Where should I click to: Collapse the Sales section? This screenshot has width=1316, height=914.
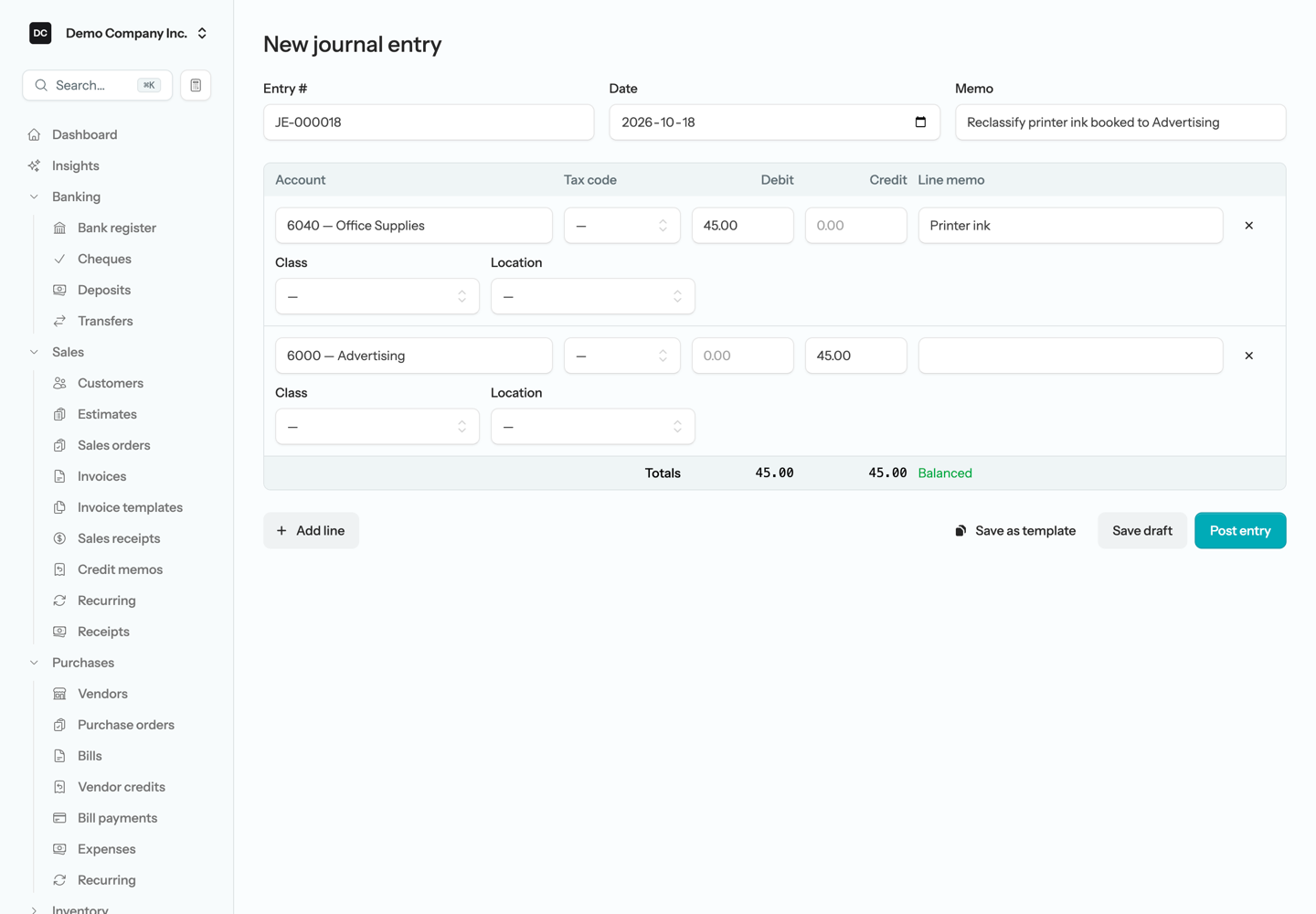(34, 352)
